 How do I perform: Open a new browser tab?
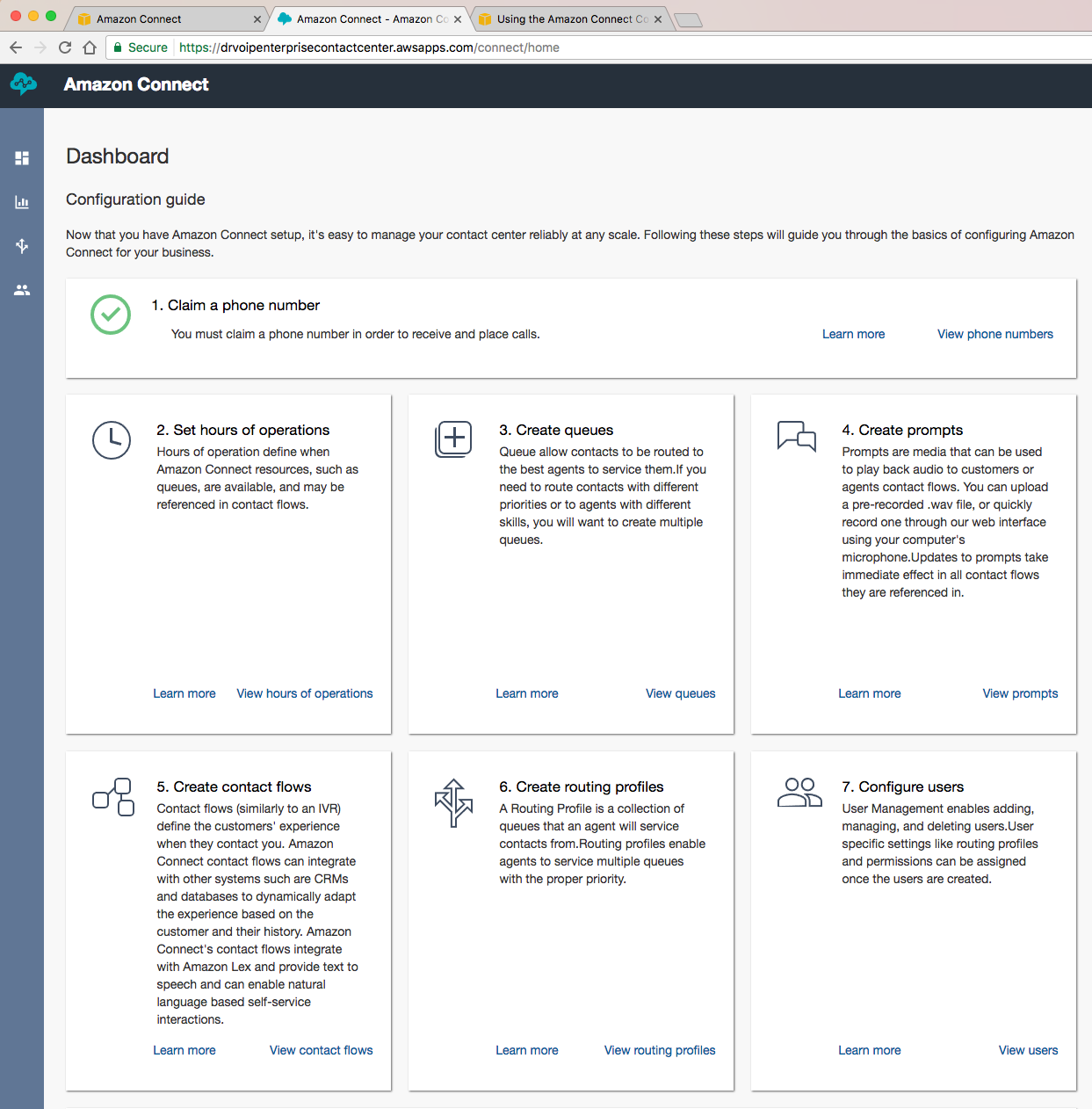coord(688,19)
